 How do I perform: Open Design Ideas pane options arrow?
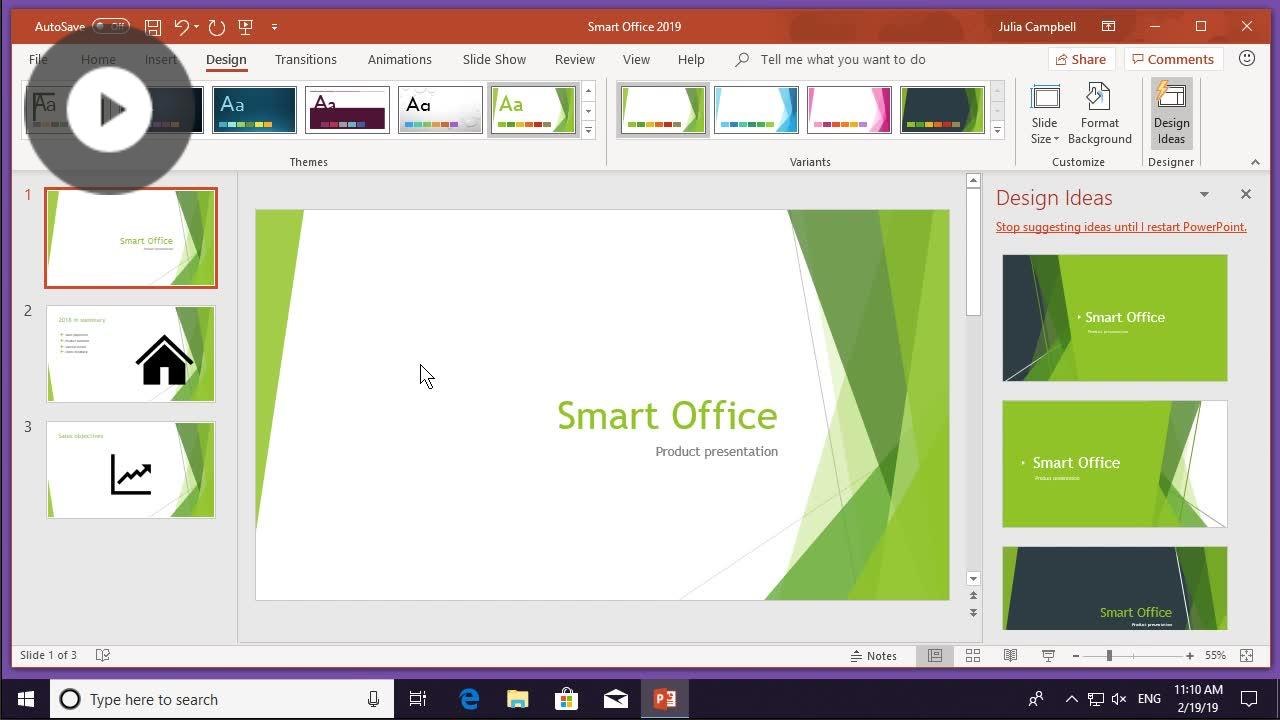point(1204,195)
